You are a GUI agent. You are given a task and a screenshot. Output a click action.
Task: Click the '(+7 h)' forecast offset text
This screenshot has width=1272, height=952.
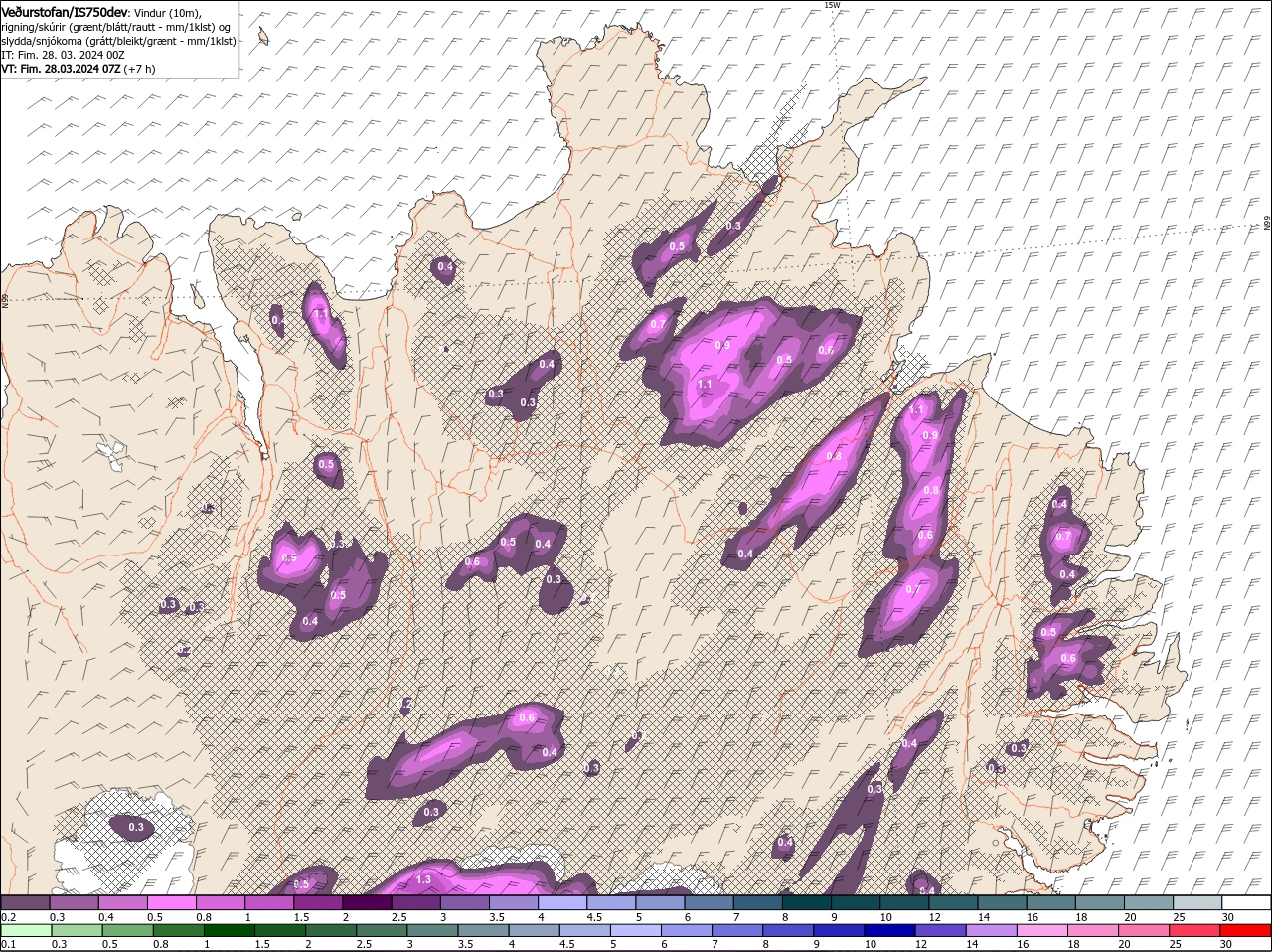click(x=139, y=69)
